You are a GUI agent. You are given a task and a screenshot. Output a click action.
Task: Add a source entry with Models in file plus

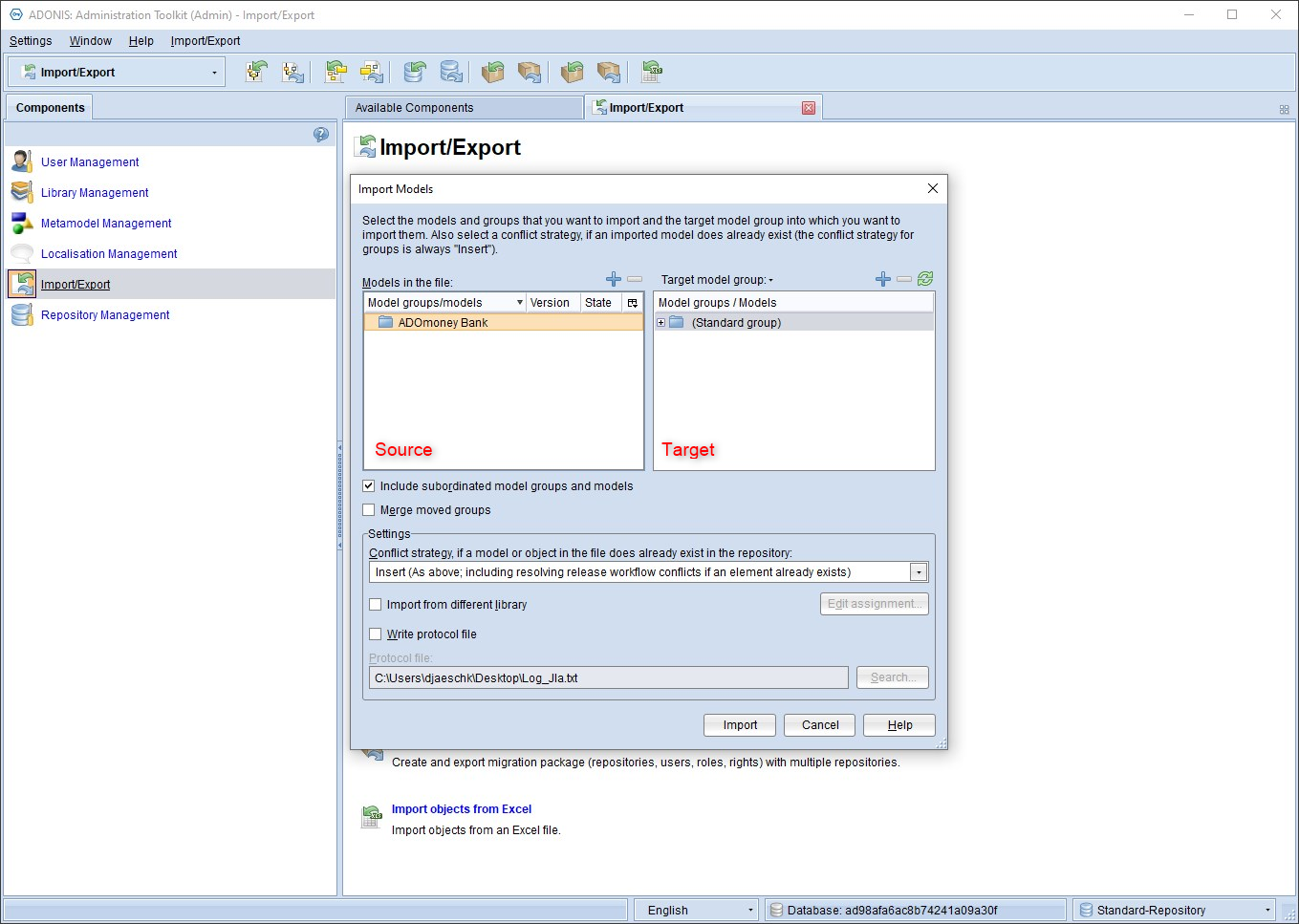[614, 279]
